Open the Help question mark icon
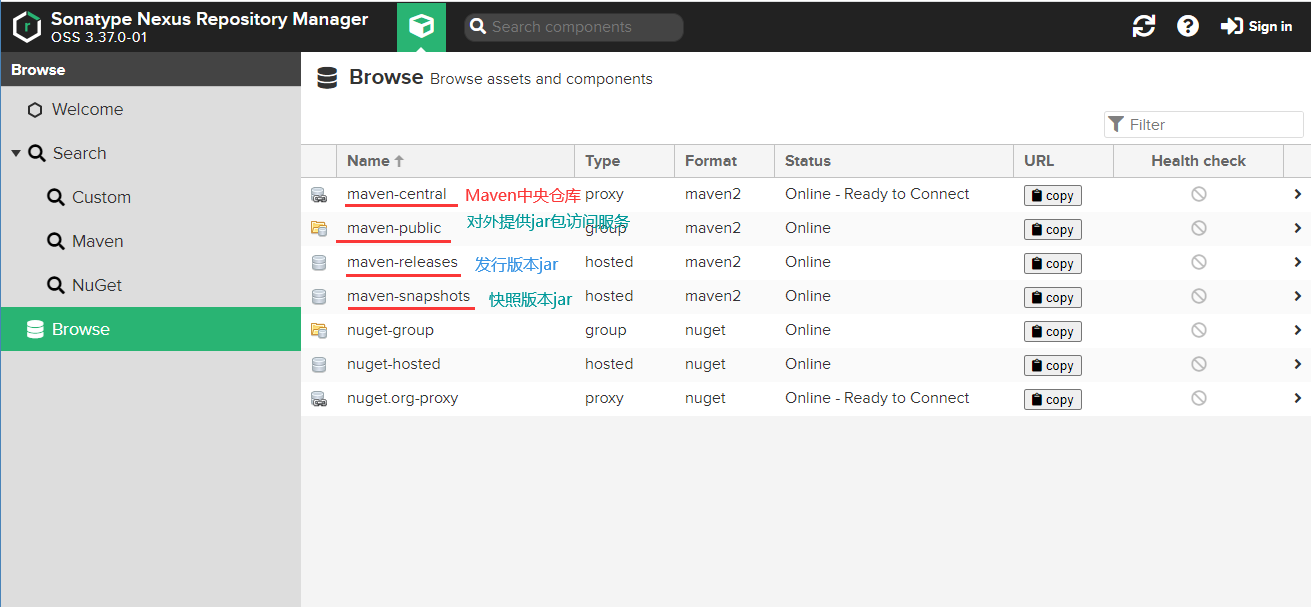The height and width of the screenshot is (607, 1311). [1188, 27]
